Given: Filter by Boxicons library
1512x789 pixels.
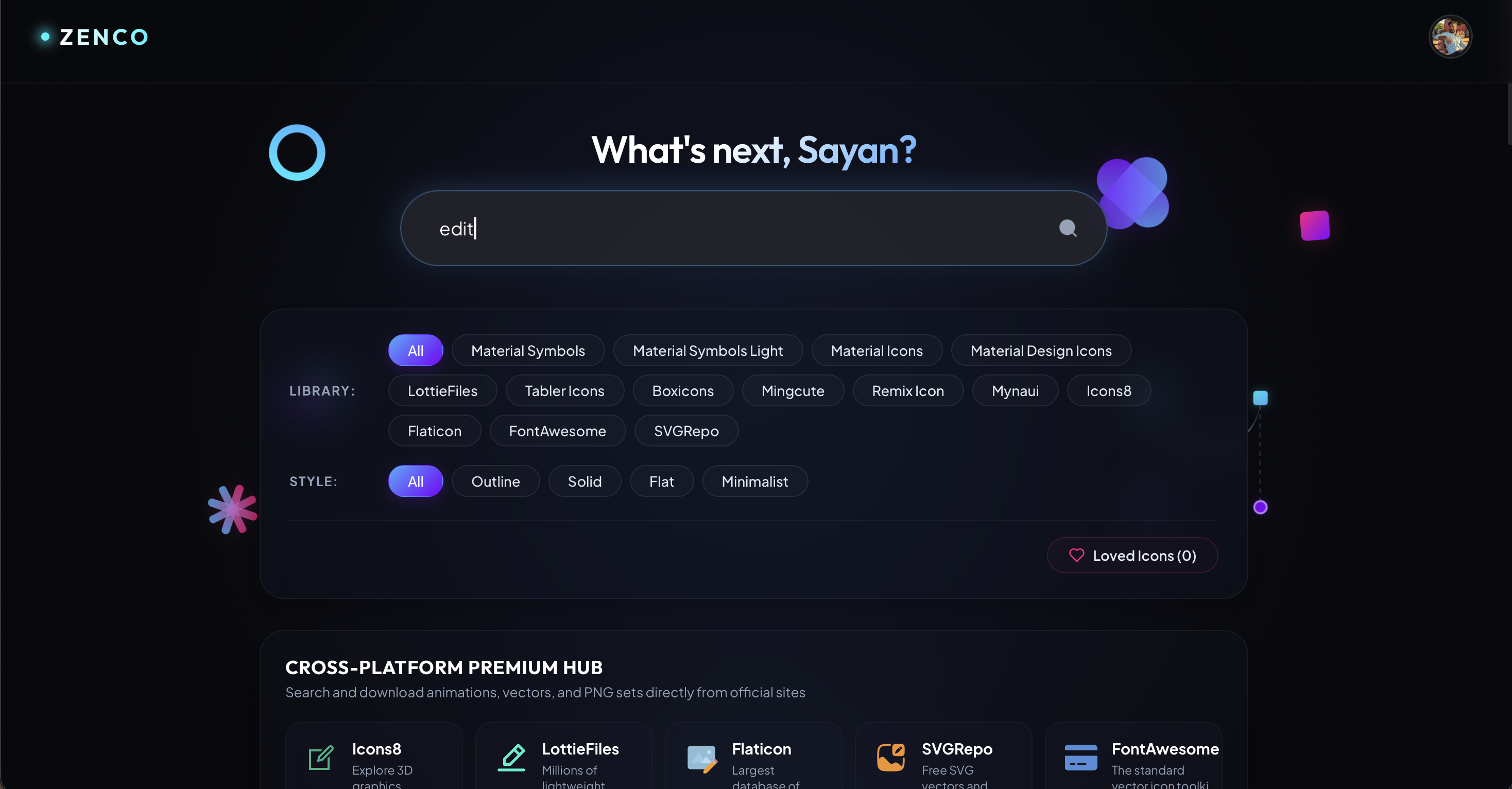Looking at the screenshot, I should (683, 390).
